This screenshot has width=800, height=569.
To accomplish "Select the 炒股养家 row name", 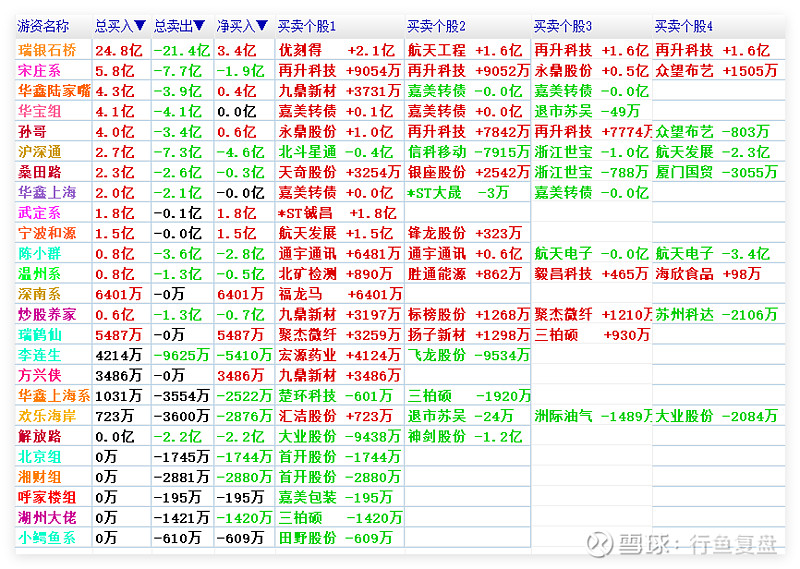I will click(47, 314).
